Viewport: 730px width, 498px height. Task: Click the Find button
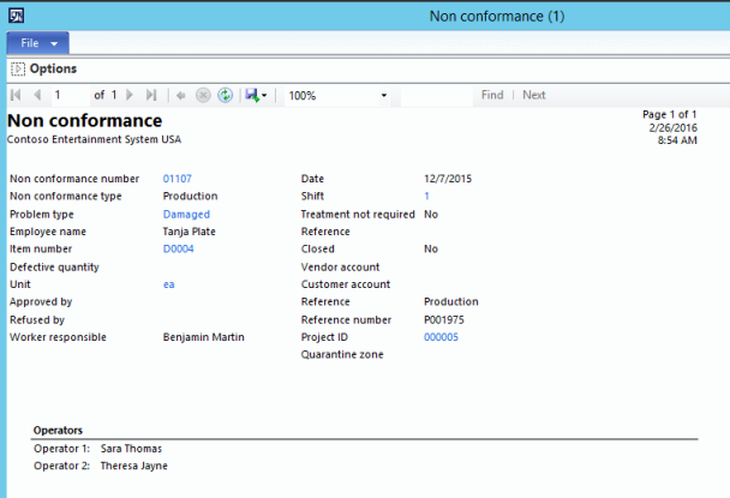click(x=492, y=95)
